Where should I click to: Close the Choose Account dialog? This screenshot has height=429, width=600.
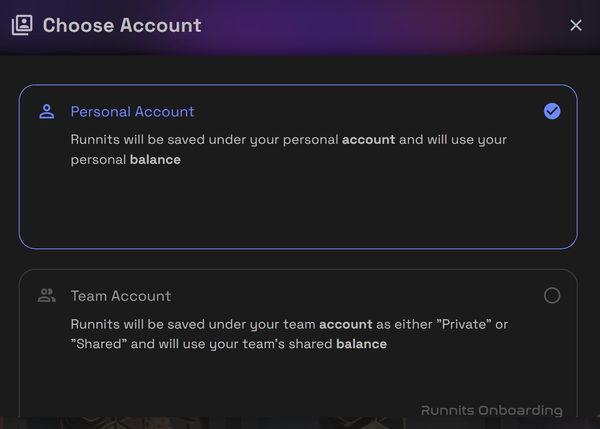click(x=576, y=25)
